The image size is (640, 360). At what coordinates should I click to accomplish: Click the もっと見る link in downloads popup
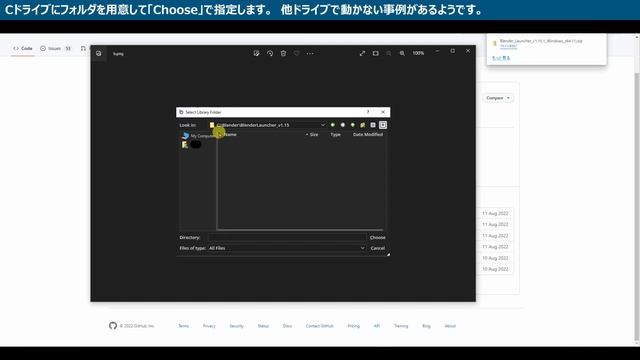point(501,58)
